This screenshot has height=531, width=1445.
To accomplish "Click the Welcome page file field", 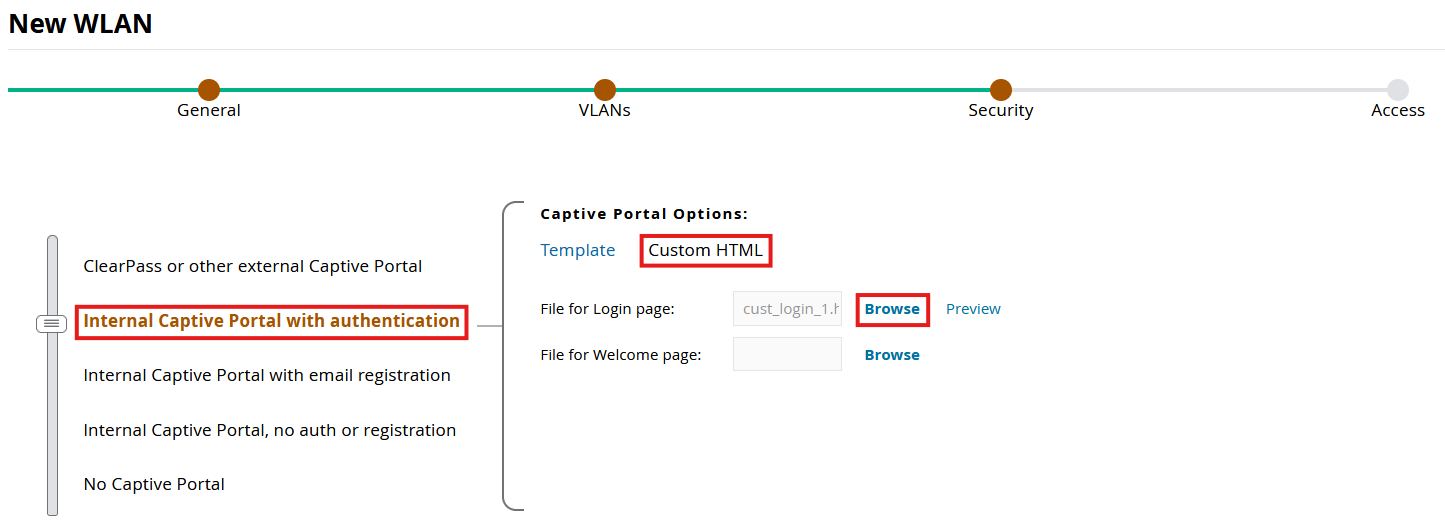I will pos(787,354).
